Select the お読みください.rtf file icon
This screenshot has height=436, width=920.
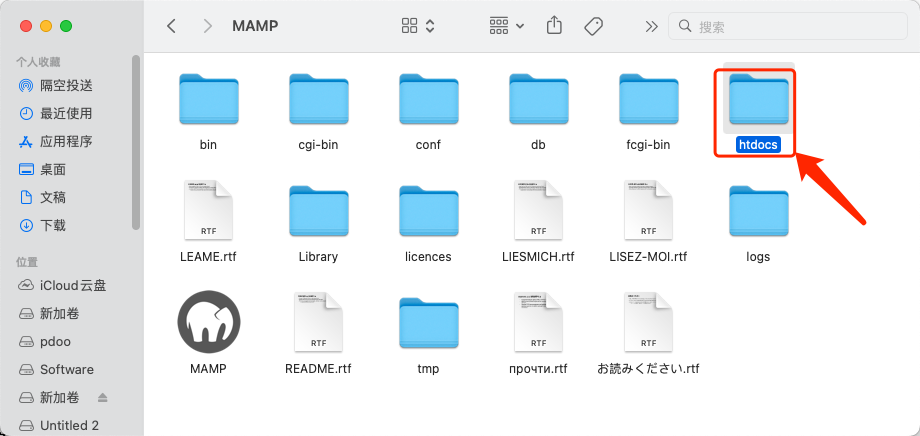point(648,322)
